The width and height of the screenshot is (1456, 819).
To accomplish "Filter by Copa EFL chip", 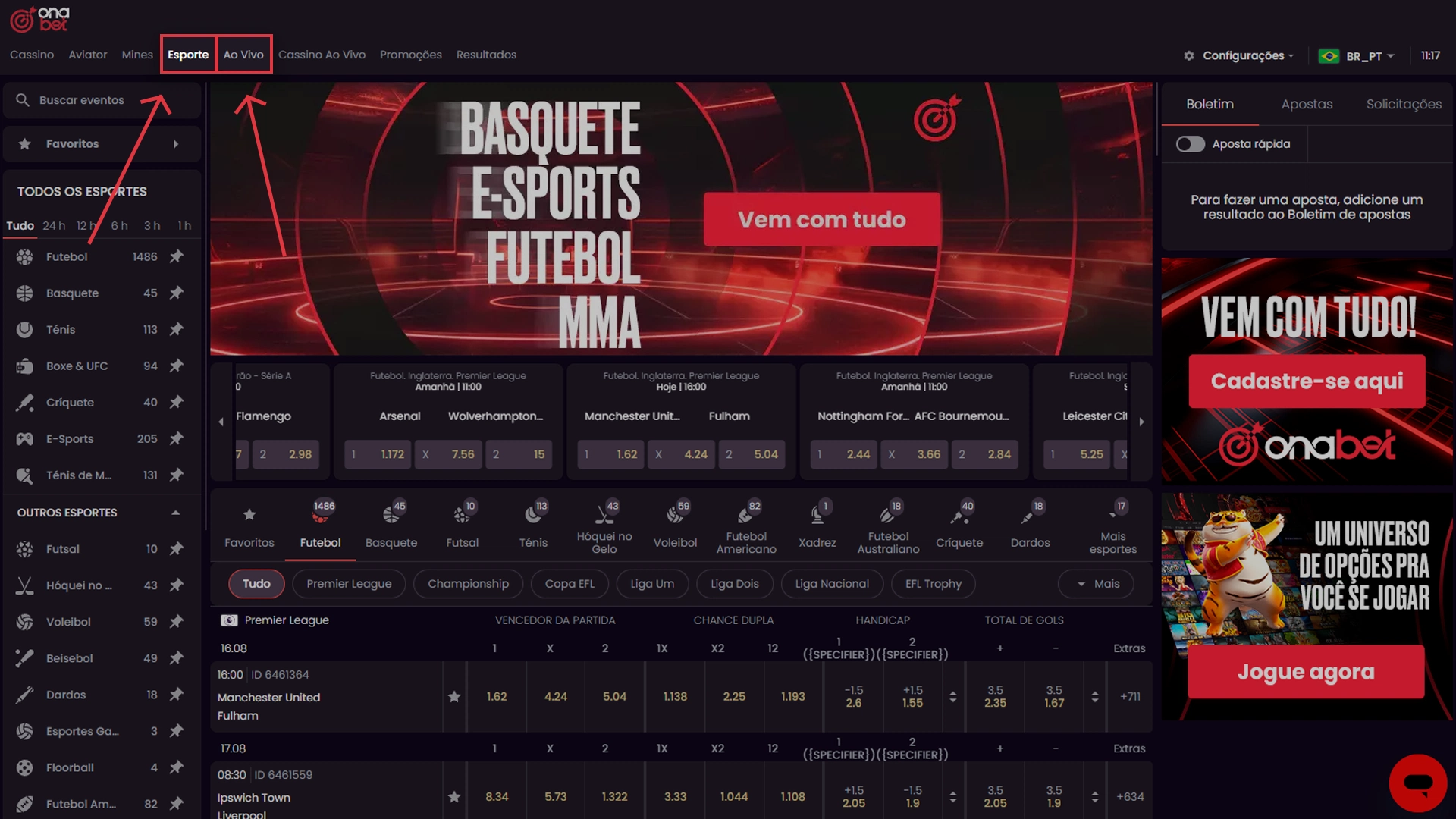I will coord(570,584).
